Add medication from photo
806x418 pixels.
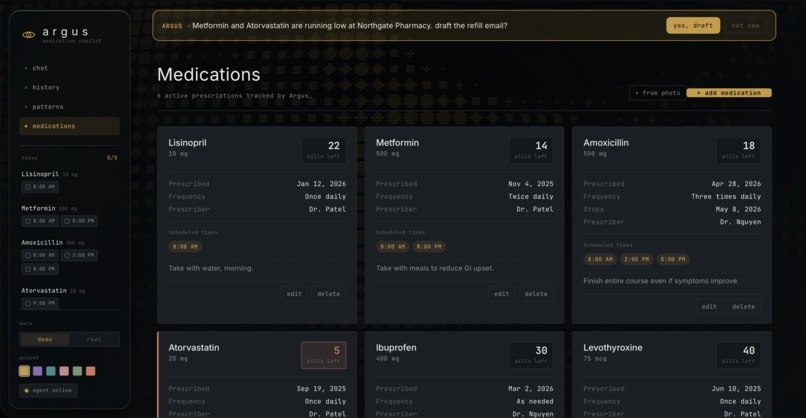tap(657, 93)
